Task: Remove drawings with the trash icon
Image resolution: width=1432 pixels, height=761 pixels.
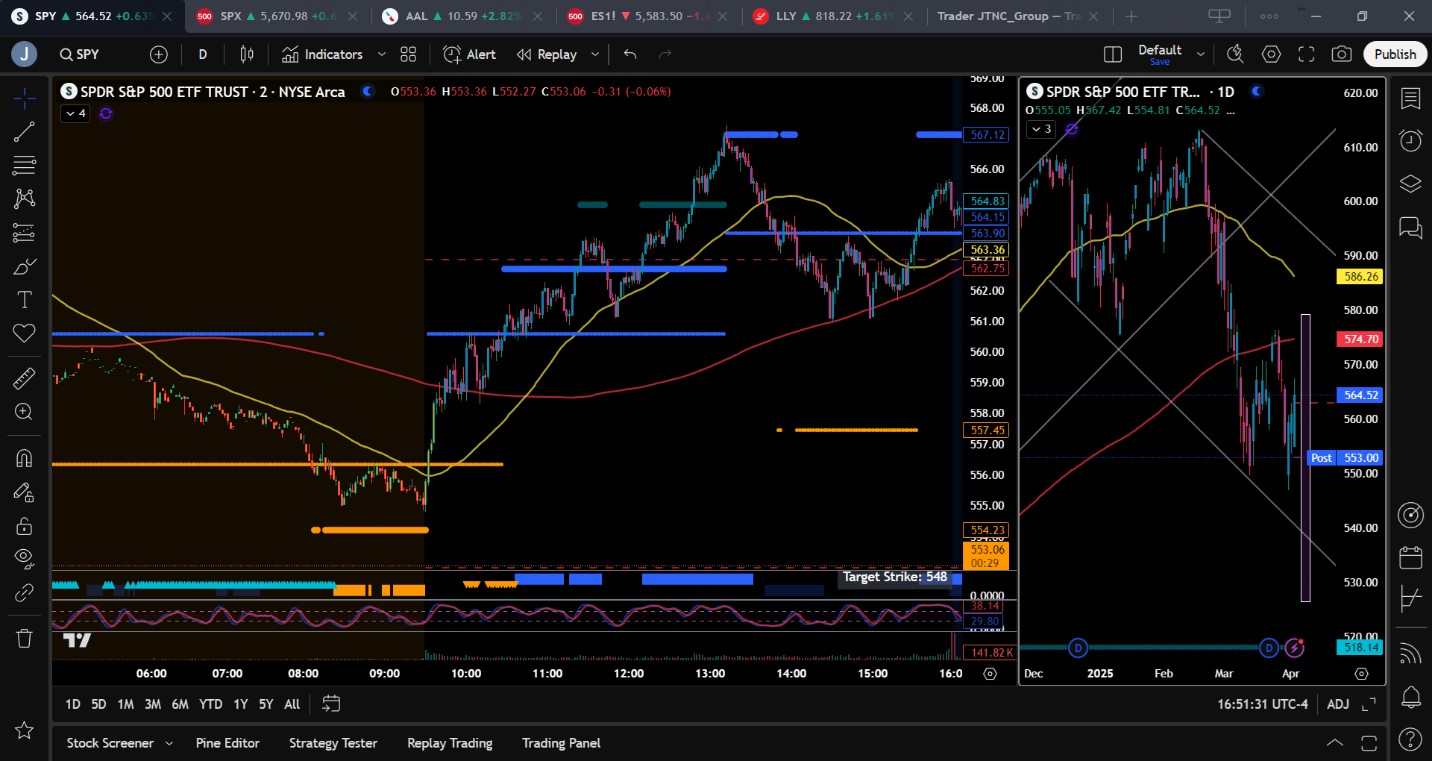Action: 24,638
